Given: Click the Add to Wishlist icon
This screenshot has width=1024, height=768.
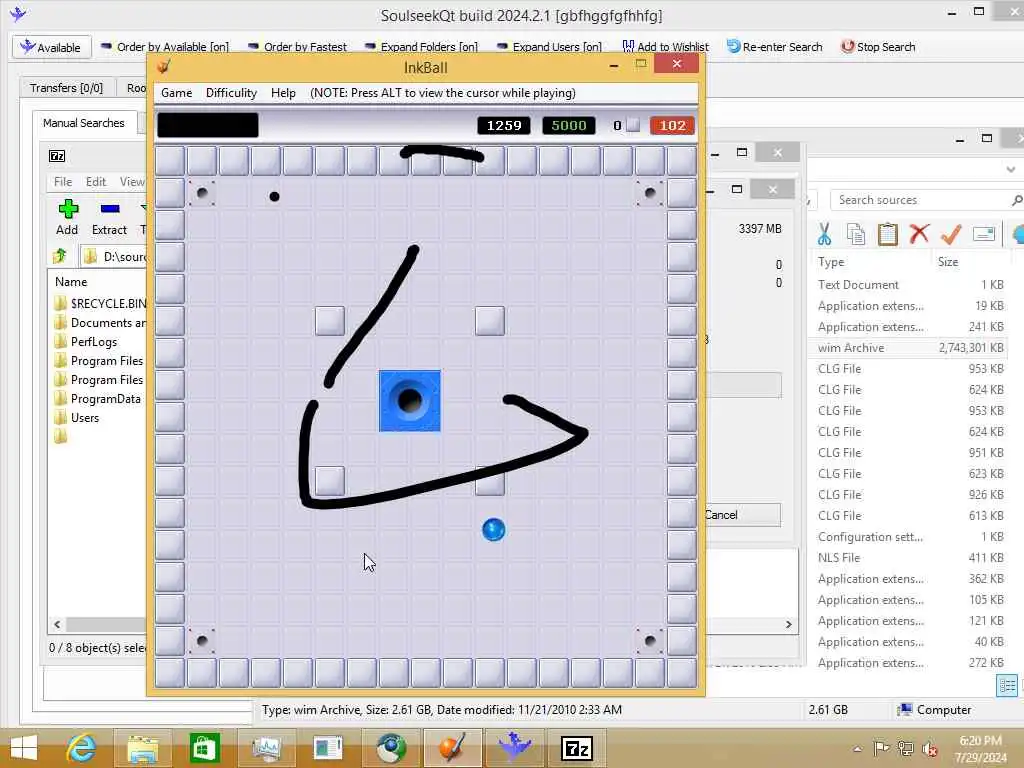Looking at the screenshot, I should [x=628, y=46].
